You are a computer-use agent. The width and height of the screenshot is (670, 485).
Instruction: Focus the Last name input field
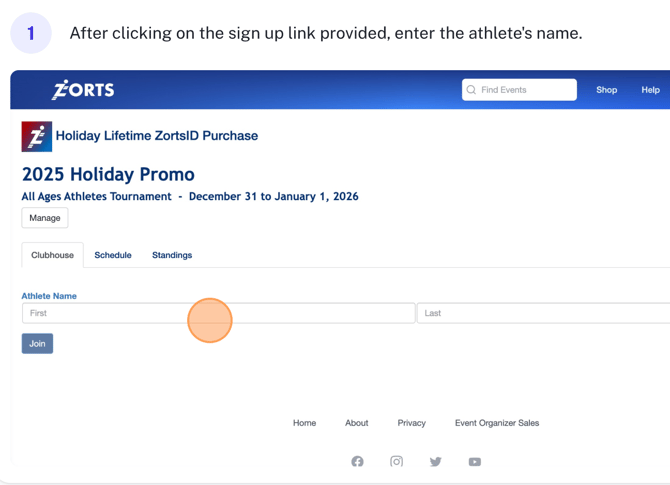[x=540, y=313]
